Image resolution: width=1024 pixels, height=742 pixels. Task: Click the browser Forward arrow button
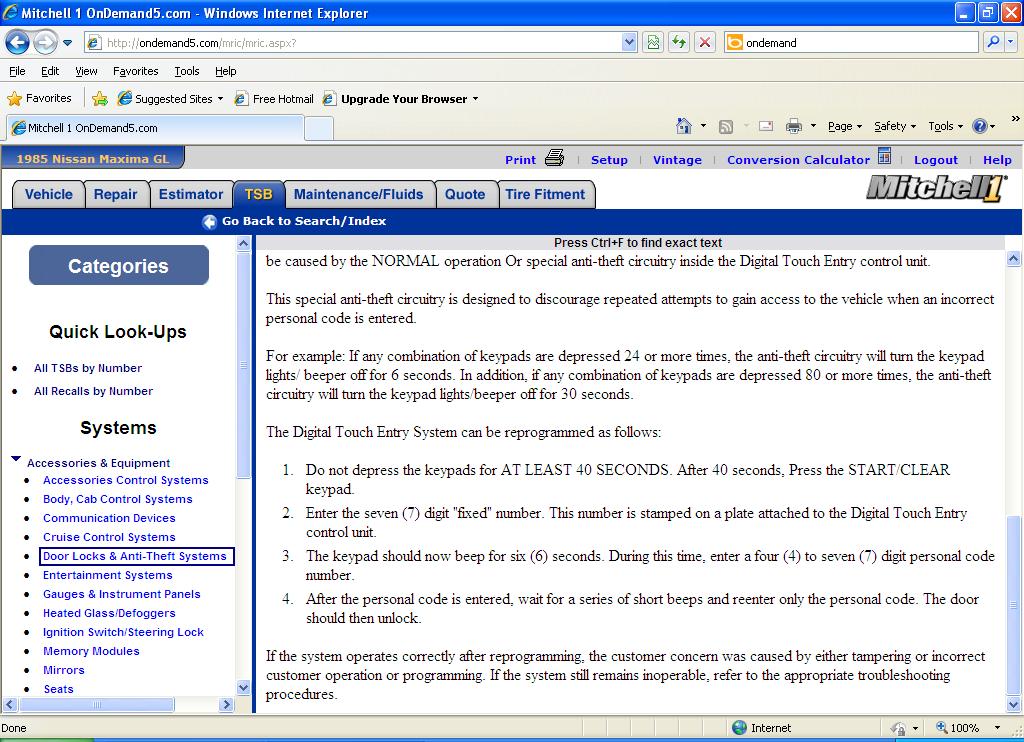tap(45, 43)
